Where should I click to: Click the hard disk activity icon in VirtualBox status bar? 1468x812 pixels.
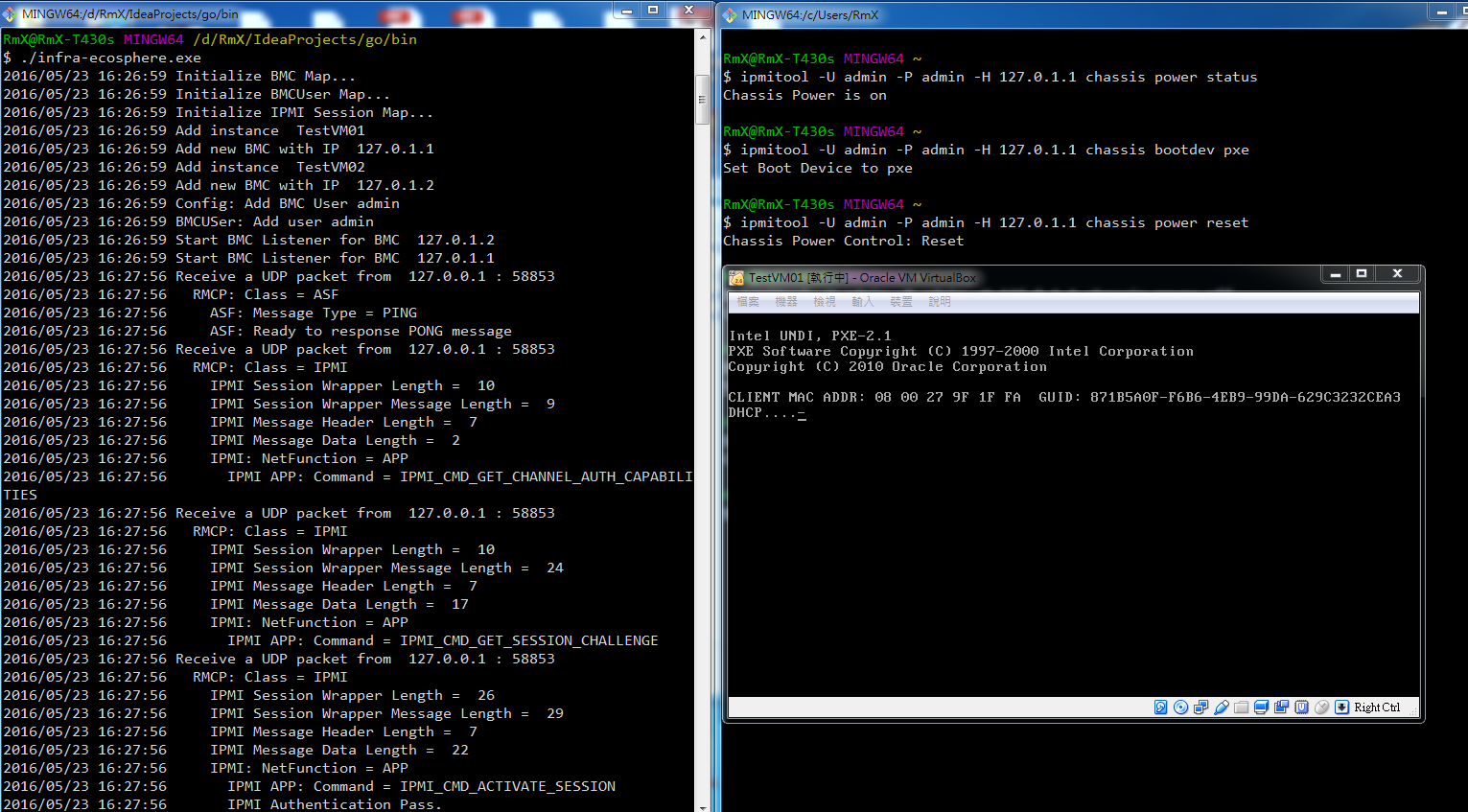[x=1160, y=708]
